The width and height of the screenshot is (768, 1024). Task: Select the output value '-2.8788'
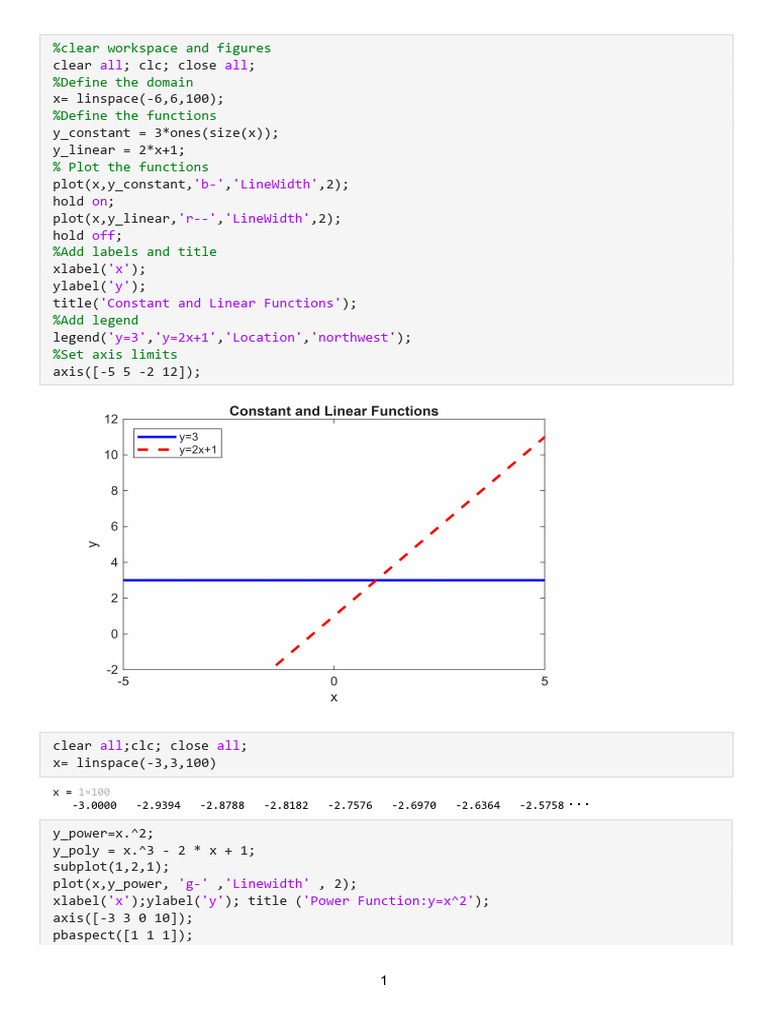(222, 805)
